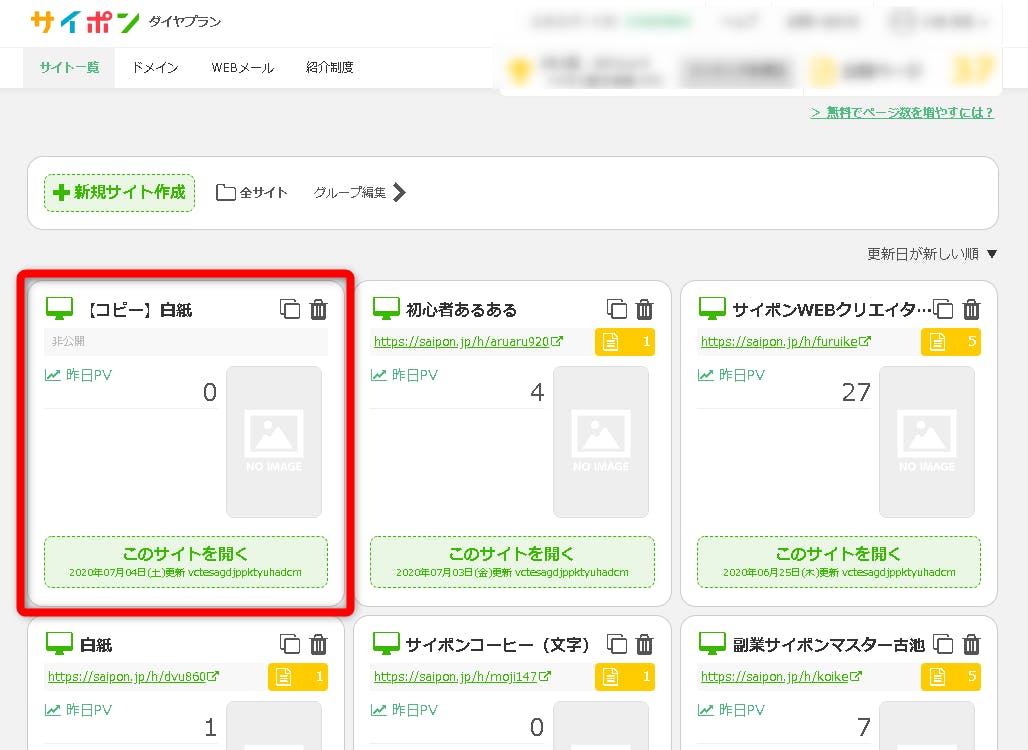The width and height of the screenshot is (1028, 750).
Task: Click yellow page badge on サイポンWEBクリエイター card
Action: click(x=951, y=342)
